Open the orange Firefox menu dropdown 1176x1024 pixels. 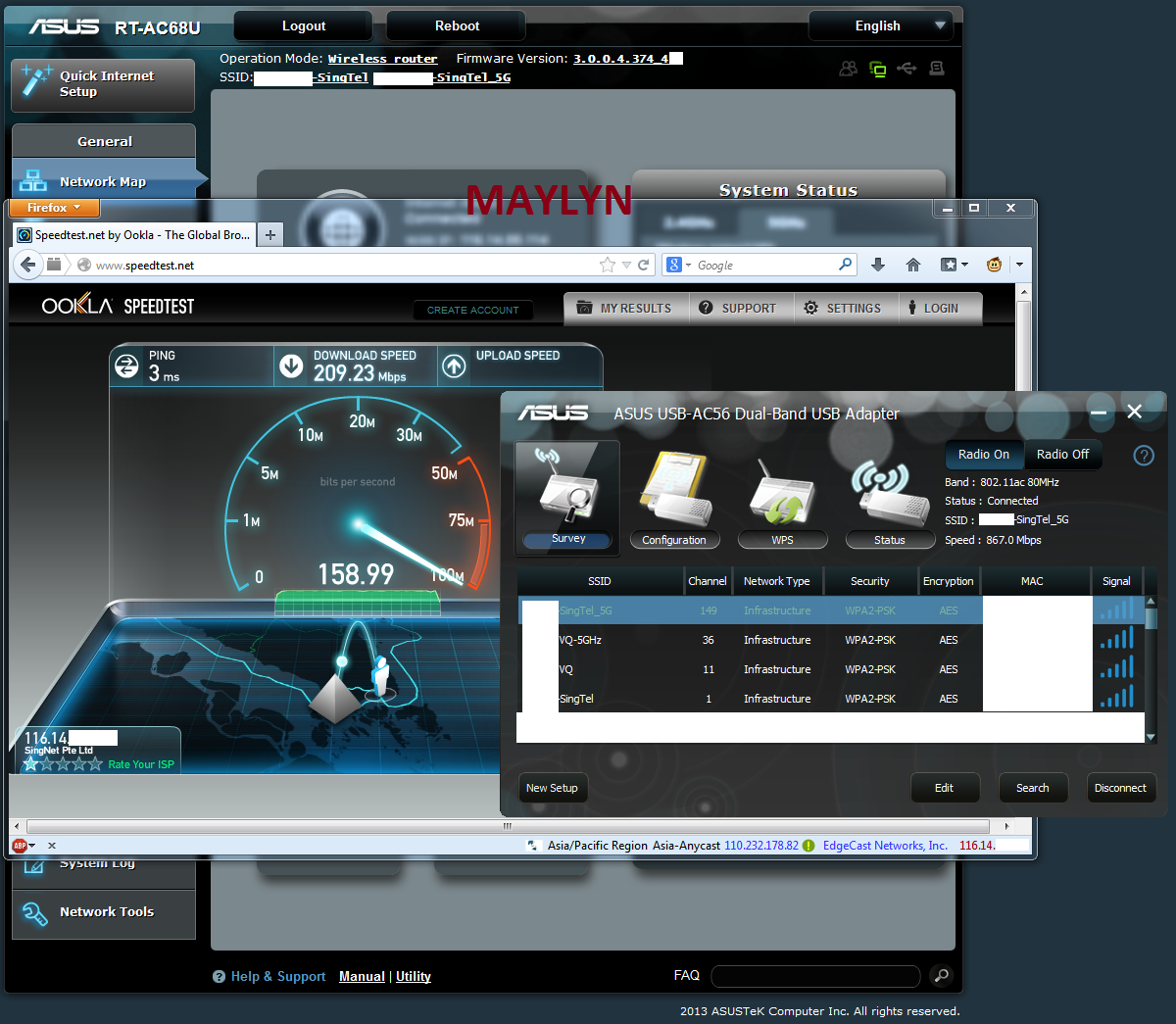tap(54, 208)
